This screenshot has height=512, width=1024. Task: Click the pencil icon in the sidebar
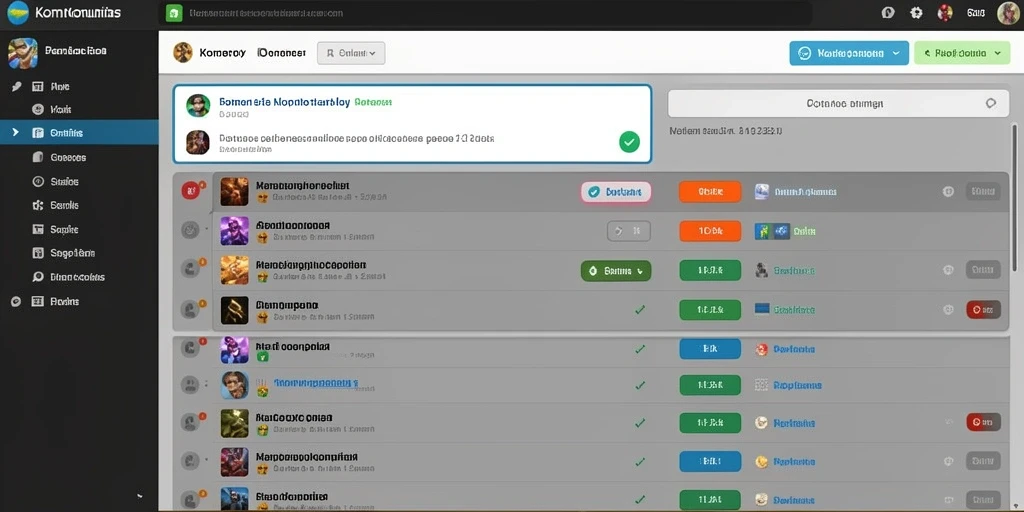(17, 86)
